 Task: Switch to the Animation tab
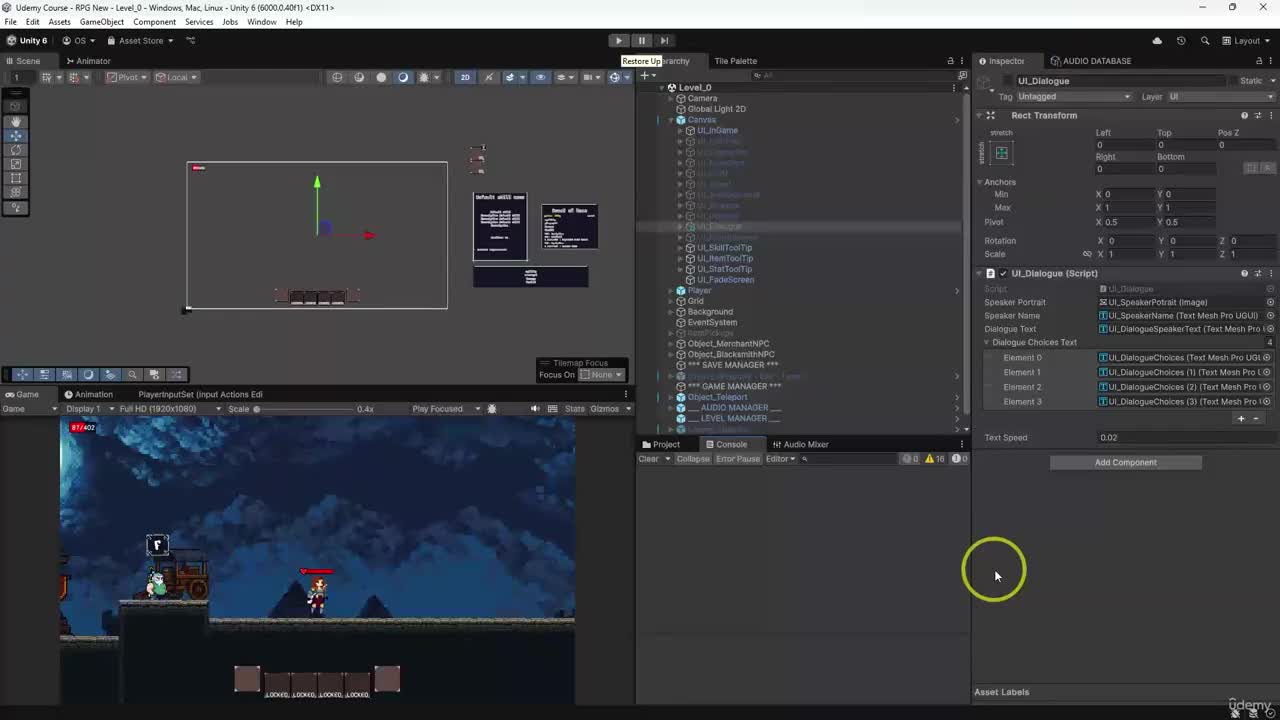tap(89, 394)
